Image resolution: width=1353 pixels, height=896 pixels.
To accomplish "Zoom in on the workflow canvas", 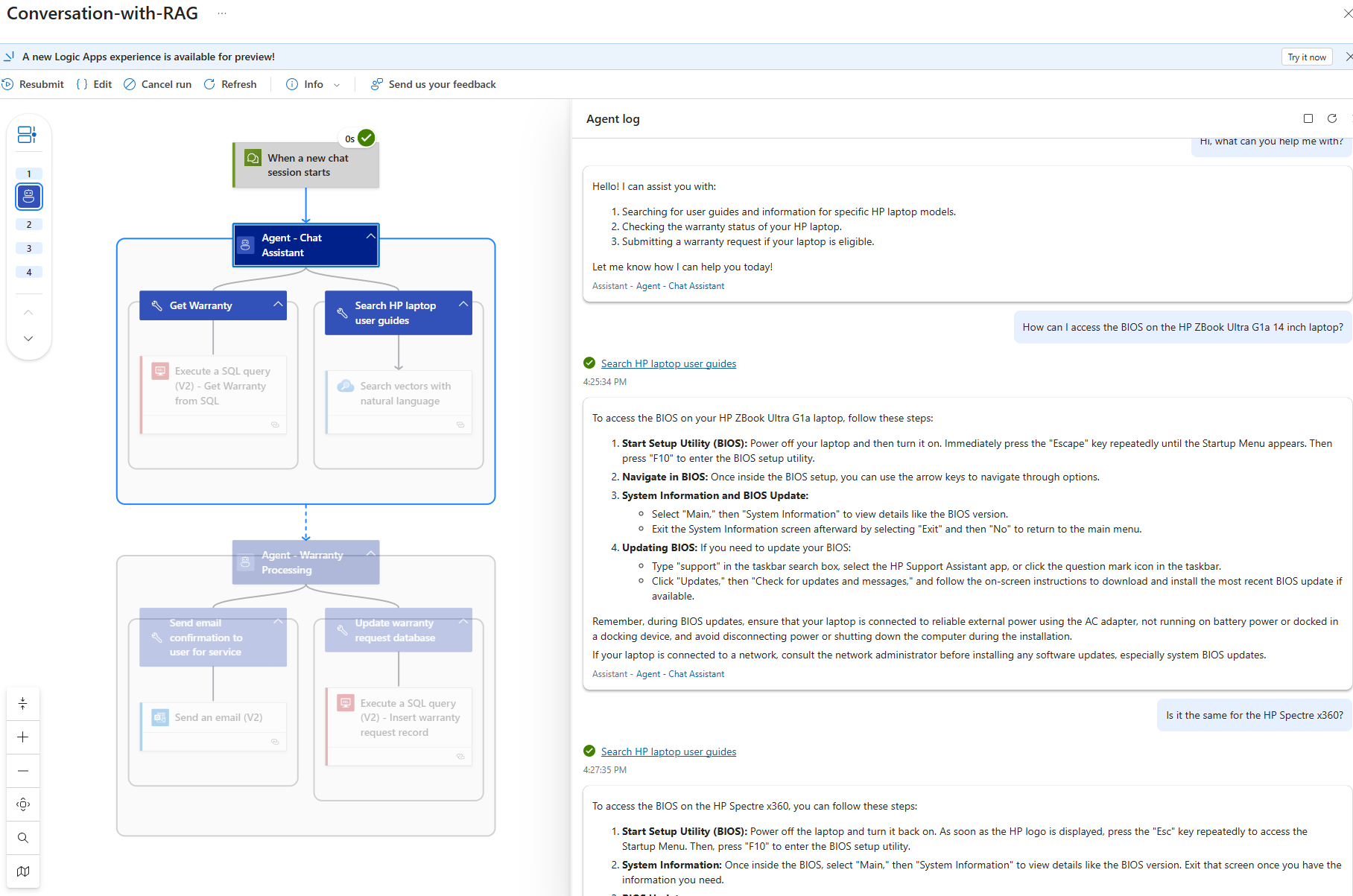I will click(23, 737).
